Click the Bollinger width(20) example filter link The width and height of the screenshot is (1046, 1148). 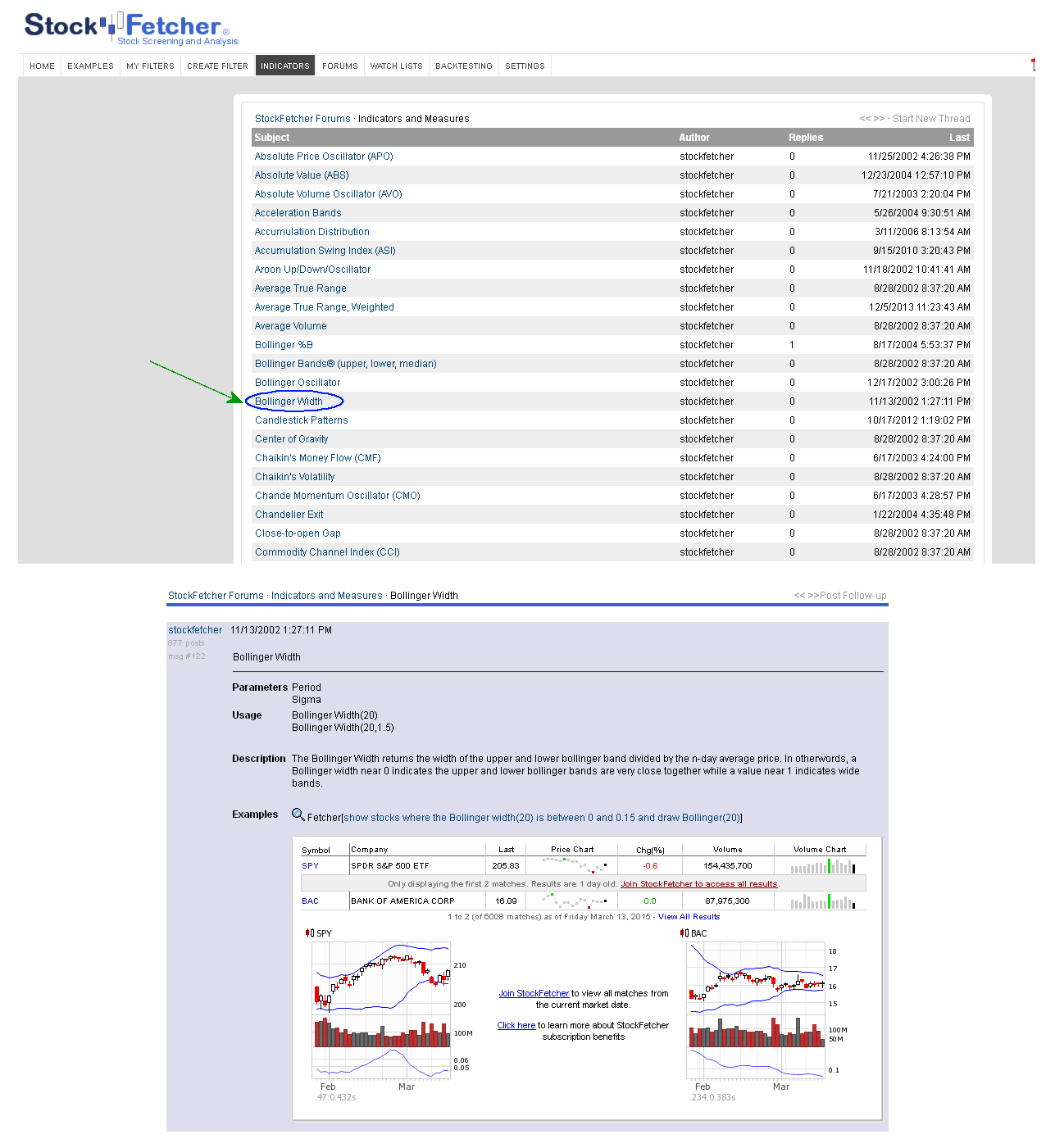543,818
